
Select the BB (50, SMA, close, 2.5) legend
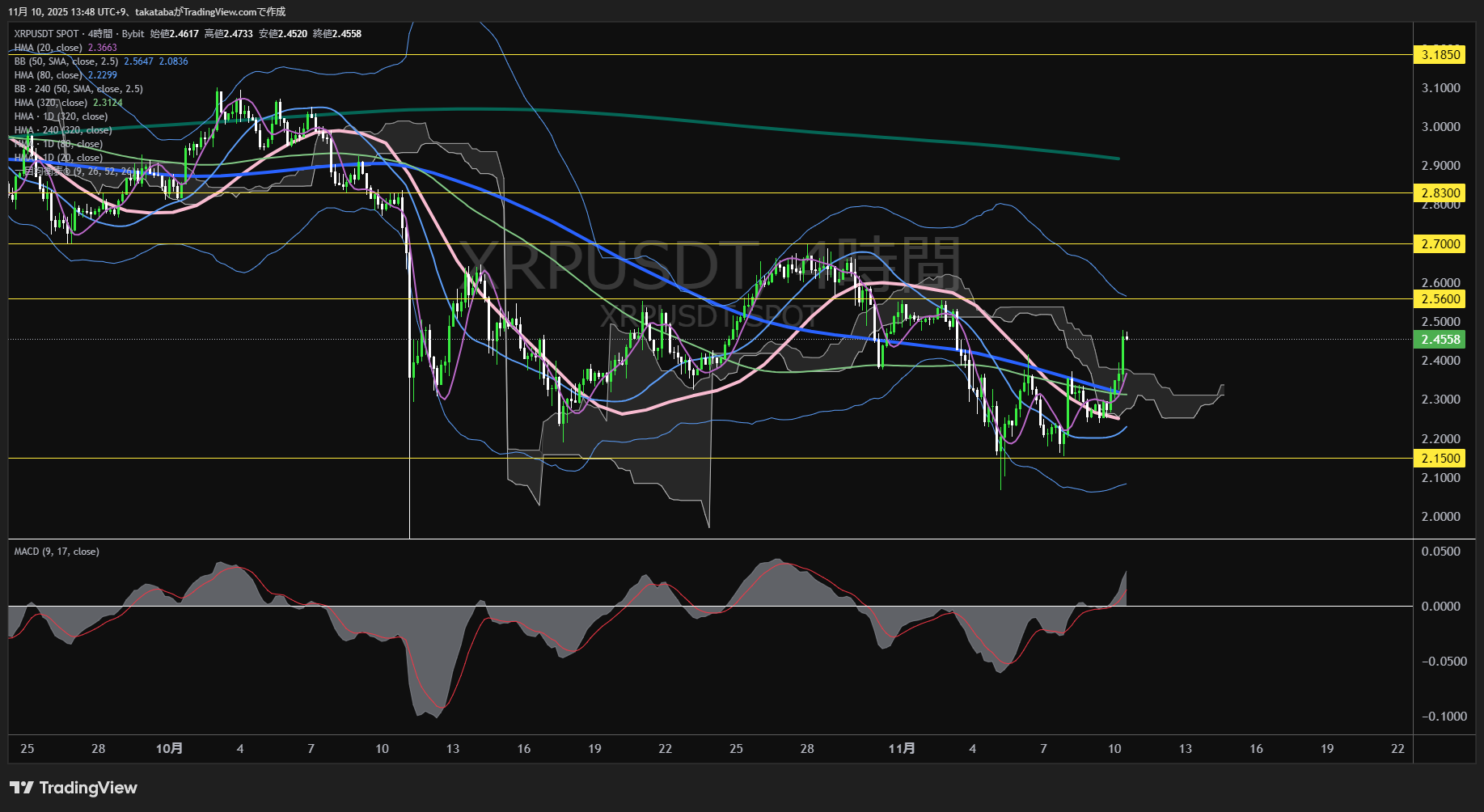66,61
